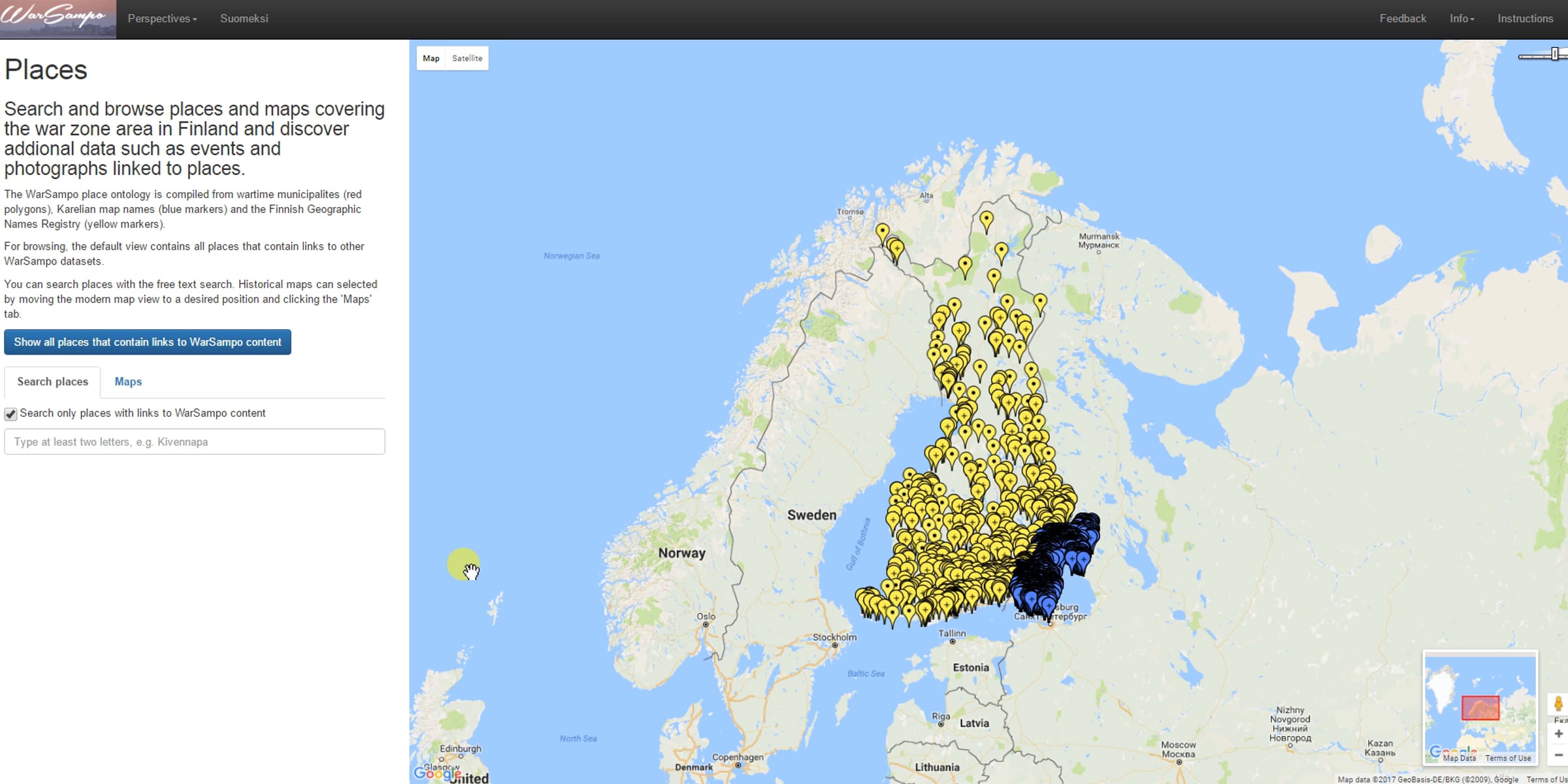Click the WarSampo logo in navbar
1568x784 pixels.
pyautogui.click(x=58, y=19)
